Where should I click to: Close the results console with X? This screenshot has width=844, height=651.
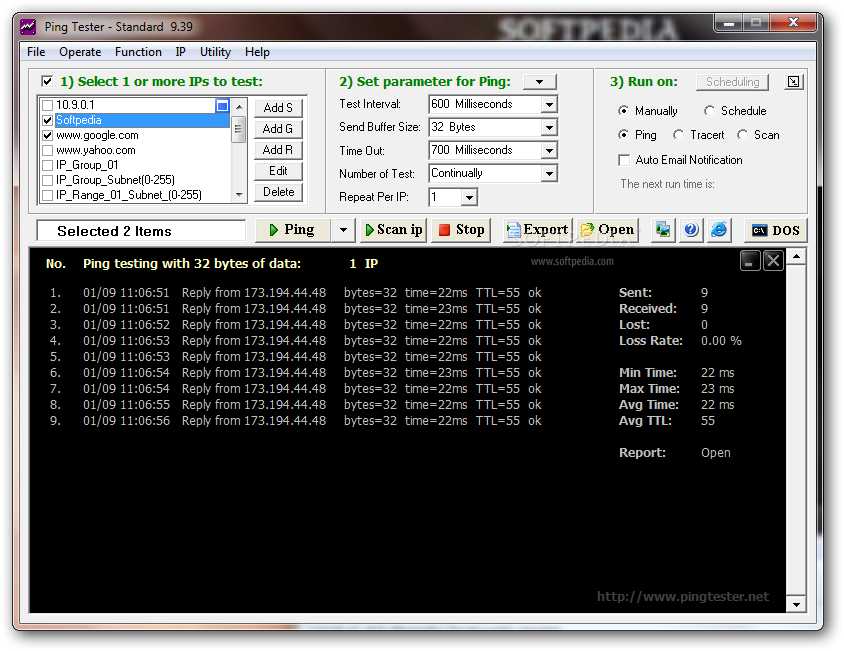pos(773,261)
